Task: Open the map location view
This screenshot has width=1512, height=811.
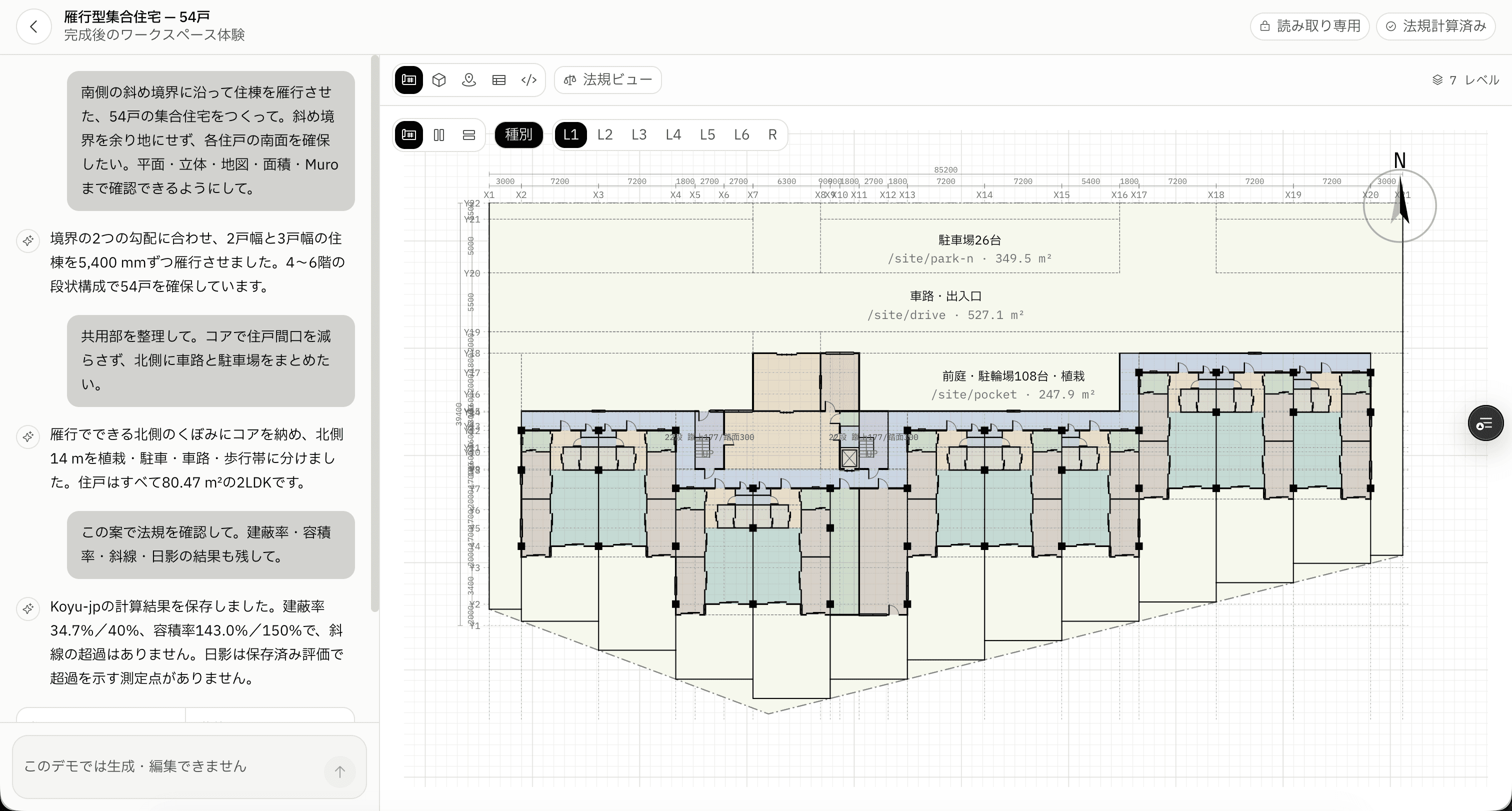Action: coord(469,80)
